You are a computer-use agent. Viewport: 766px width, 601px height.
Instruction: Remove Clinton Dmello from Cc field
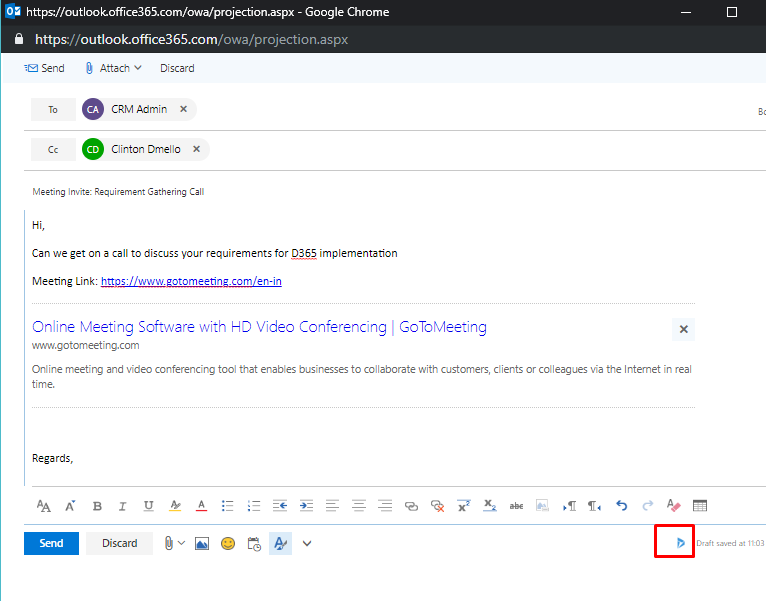[196, 149]
